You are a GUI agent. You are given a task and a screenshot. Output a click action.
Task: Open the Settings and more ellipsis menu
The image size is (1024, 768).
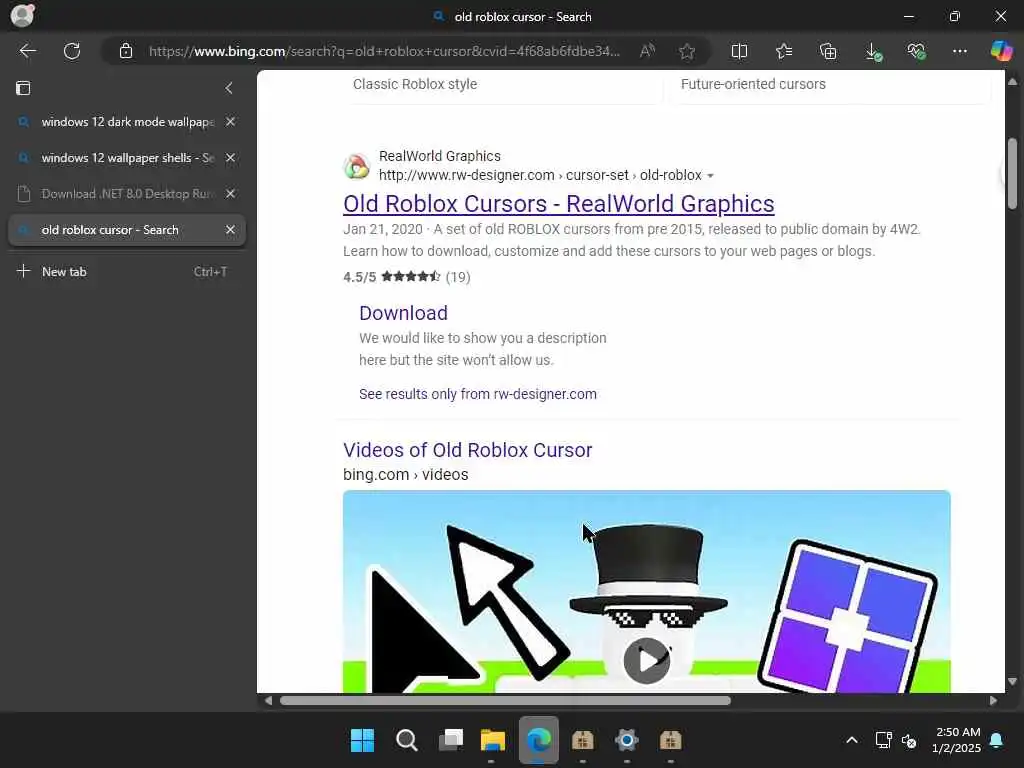pos(959,51)
